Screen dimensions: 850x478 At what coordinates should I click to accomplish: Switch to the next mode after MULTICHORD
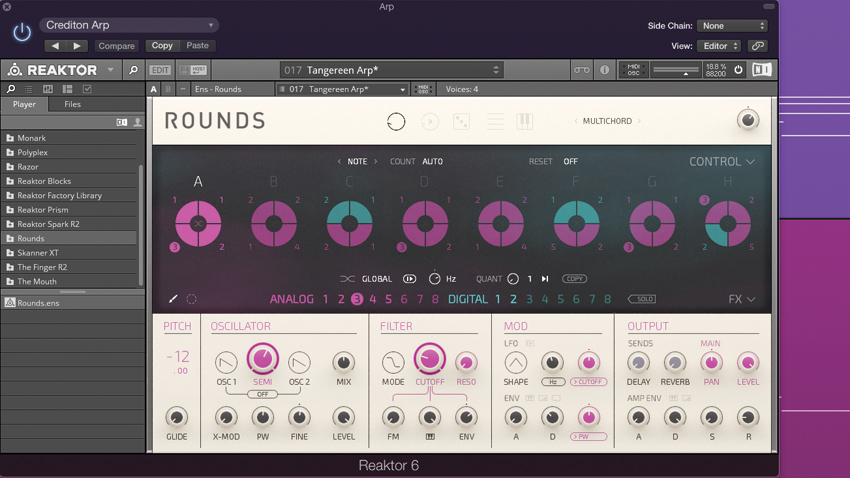(x=639, y=121)
